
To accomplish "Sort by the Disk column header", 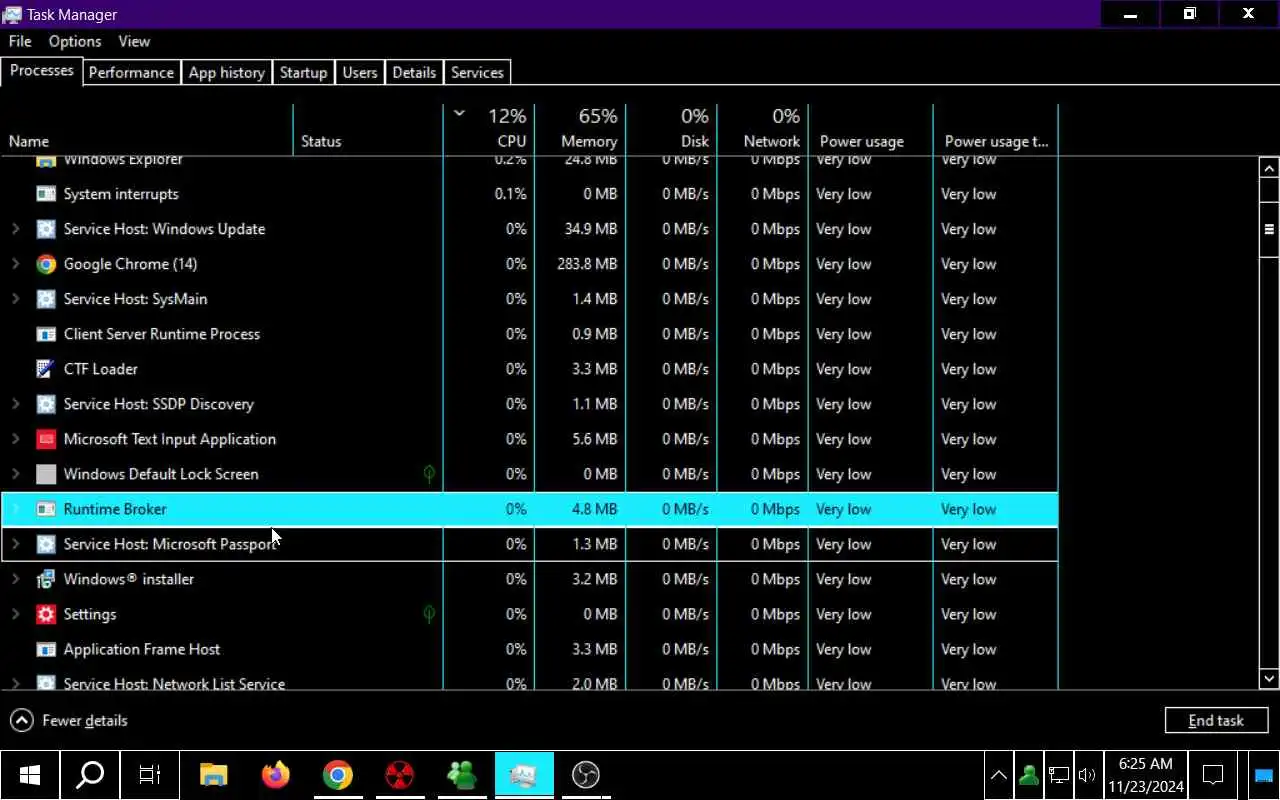I will (x=672, y=130).
